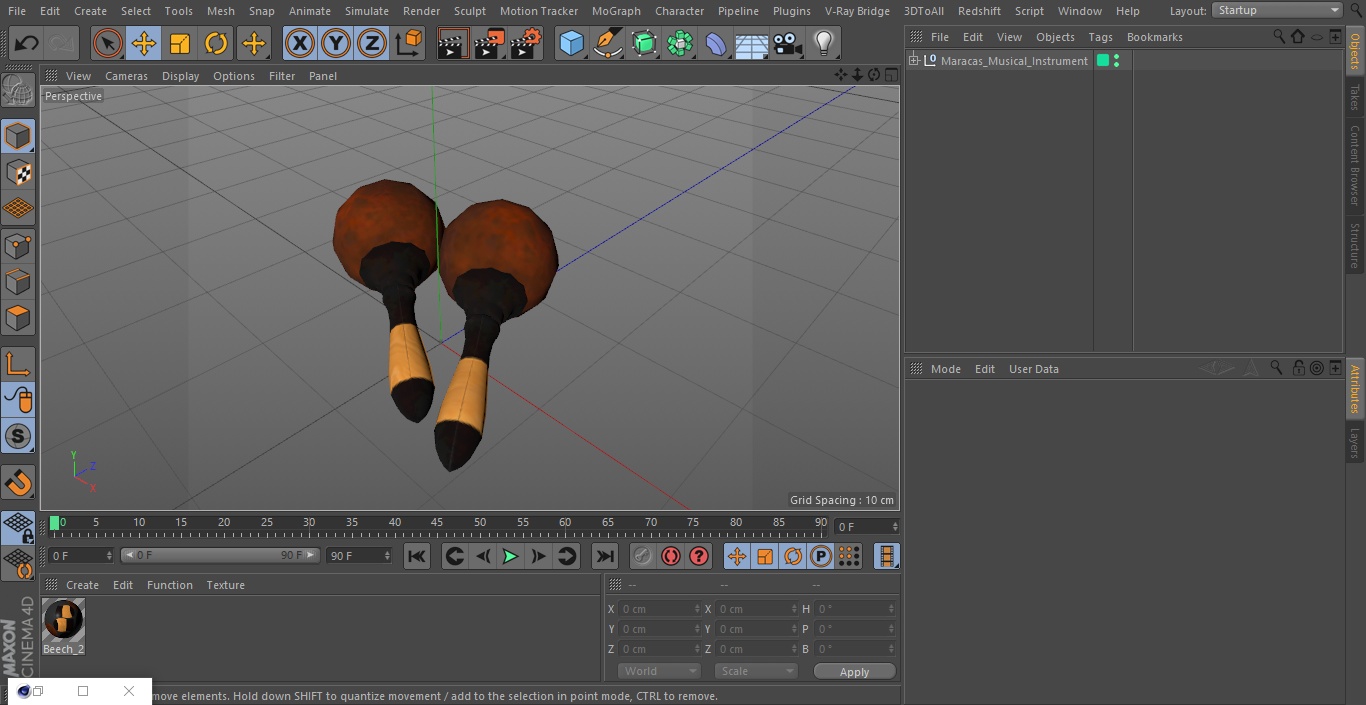
Task: Switch to Polygons mode
Action: click(x=18, y=318)
